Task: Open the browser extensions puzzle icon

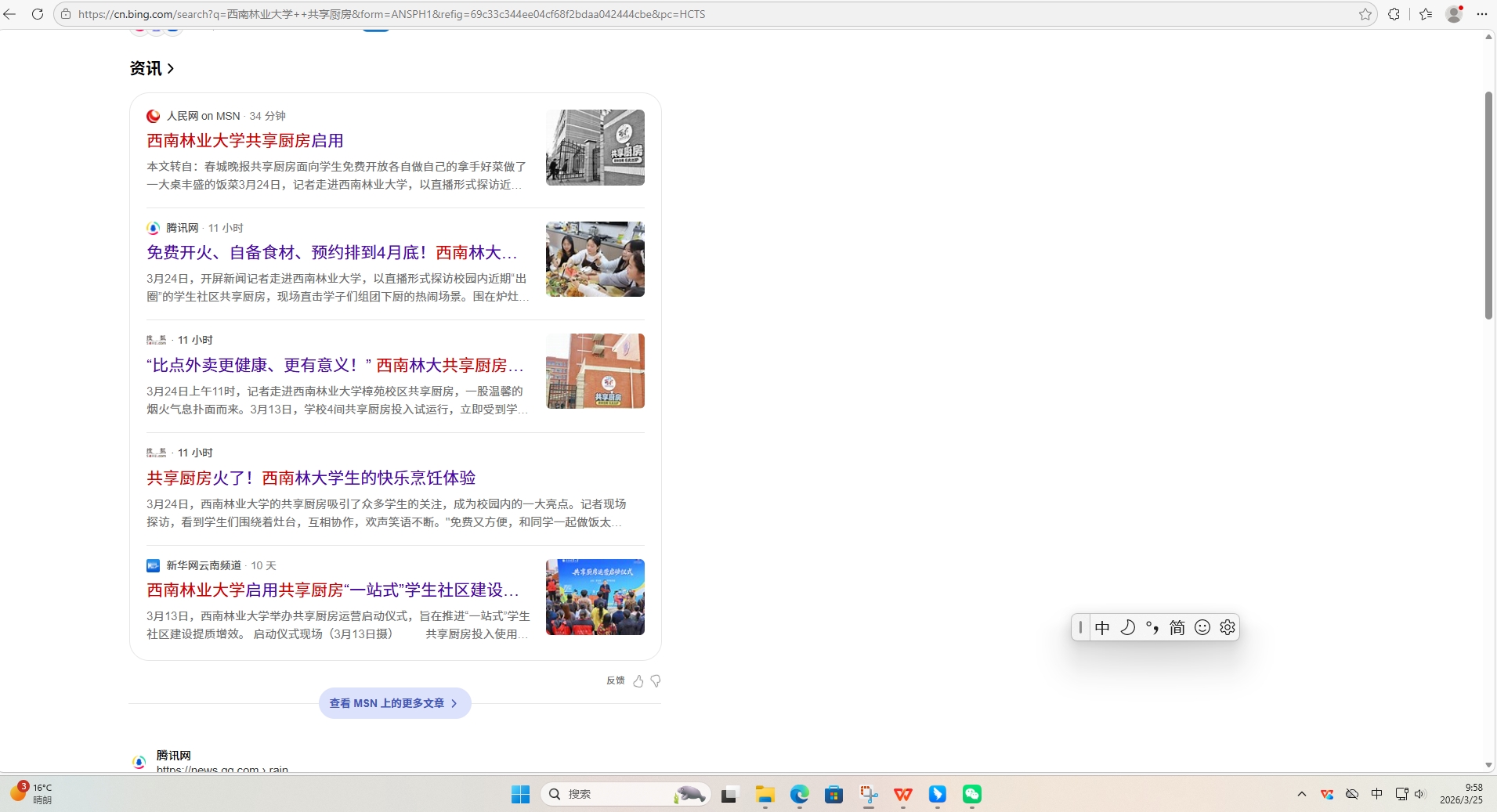Action: (1394, 14)
